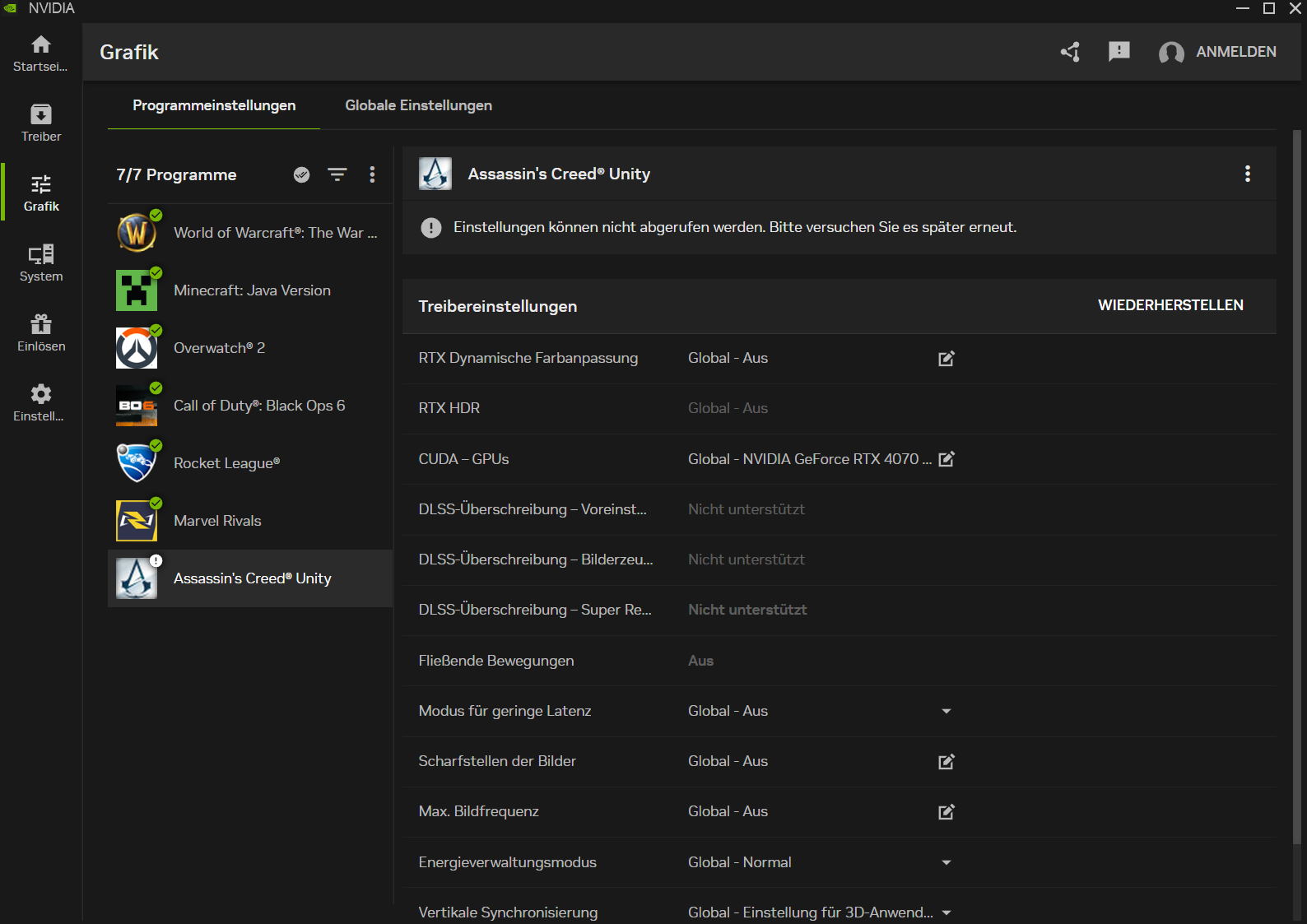The image size is (1307, 924).
Task: Expand Energieverwaltungsmodus dropdown
Action: point(947,862)
